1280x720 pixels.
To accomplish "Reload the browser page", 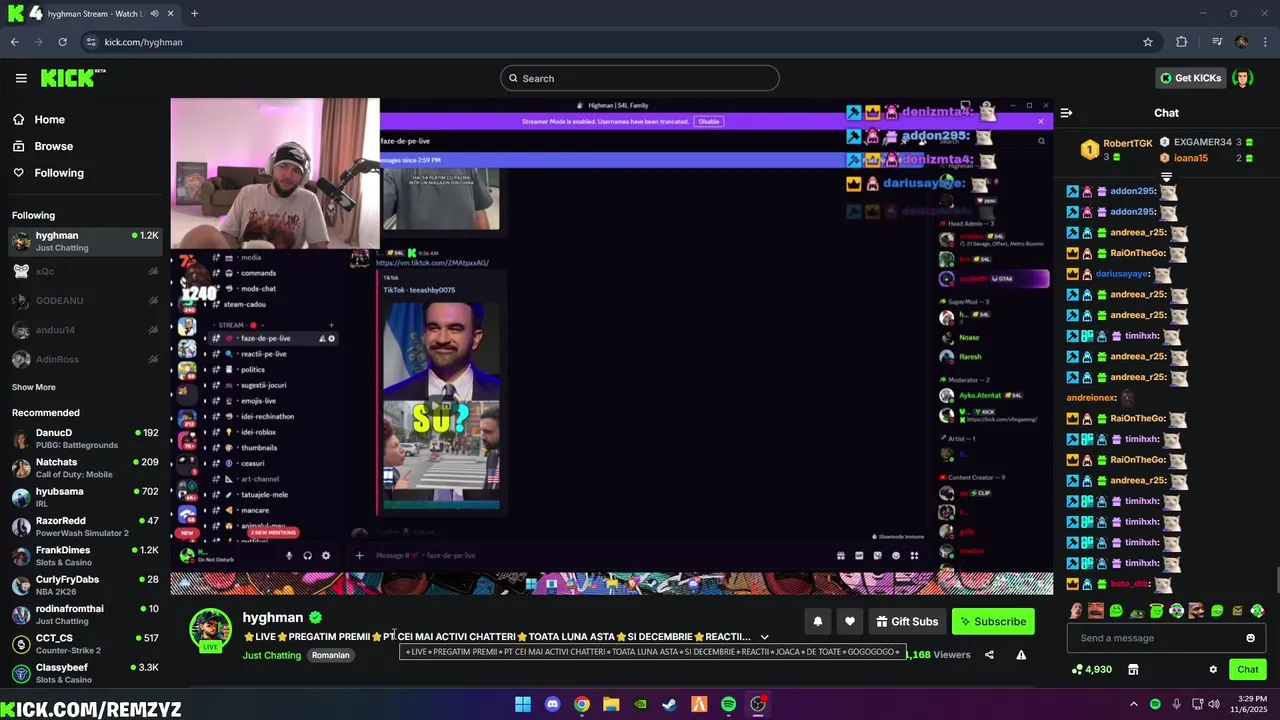I will [x=62, y=42].
